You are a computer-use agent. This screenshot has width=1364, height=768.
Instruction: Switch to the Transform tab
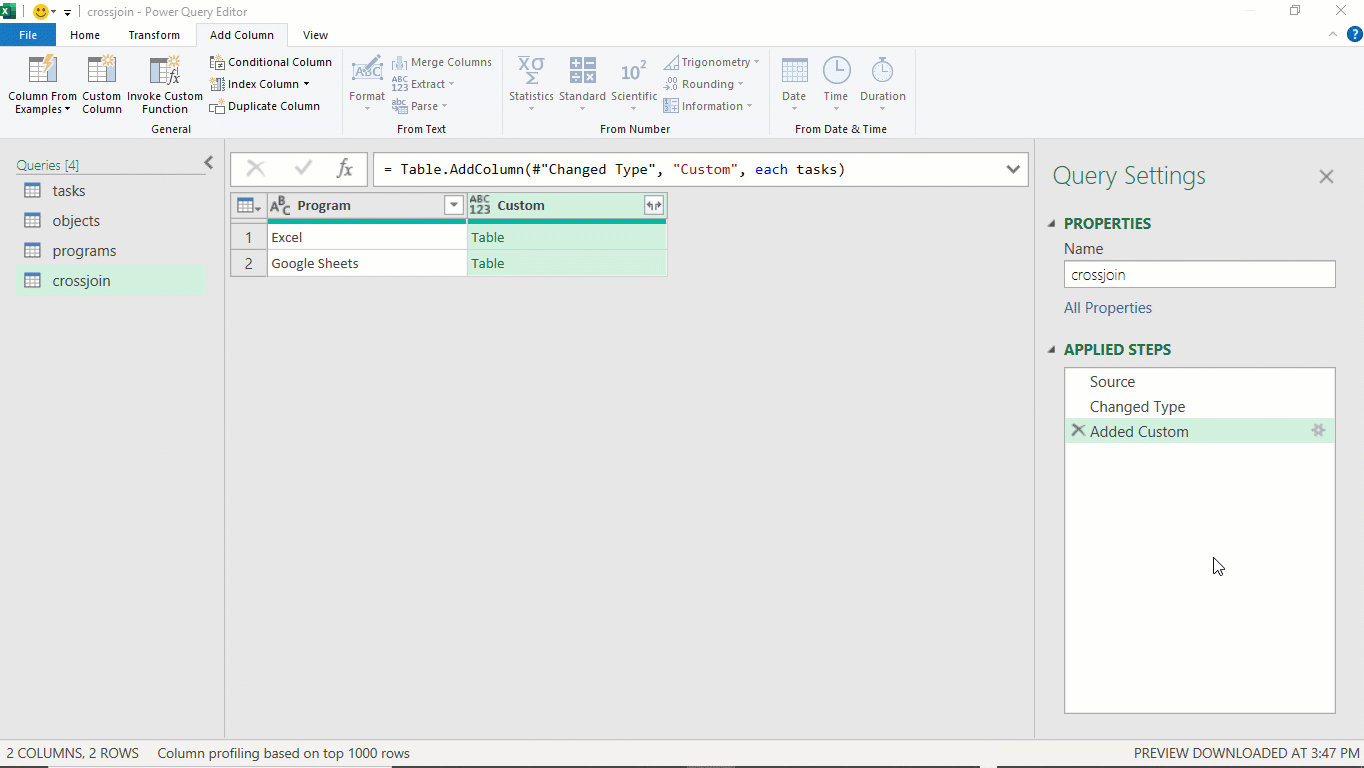click(x=154, y=35)
